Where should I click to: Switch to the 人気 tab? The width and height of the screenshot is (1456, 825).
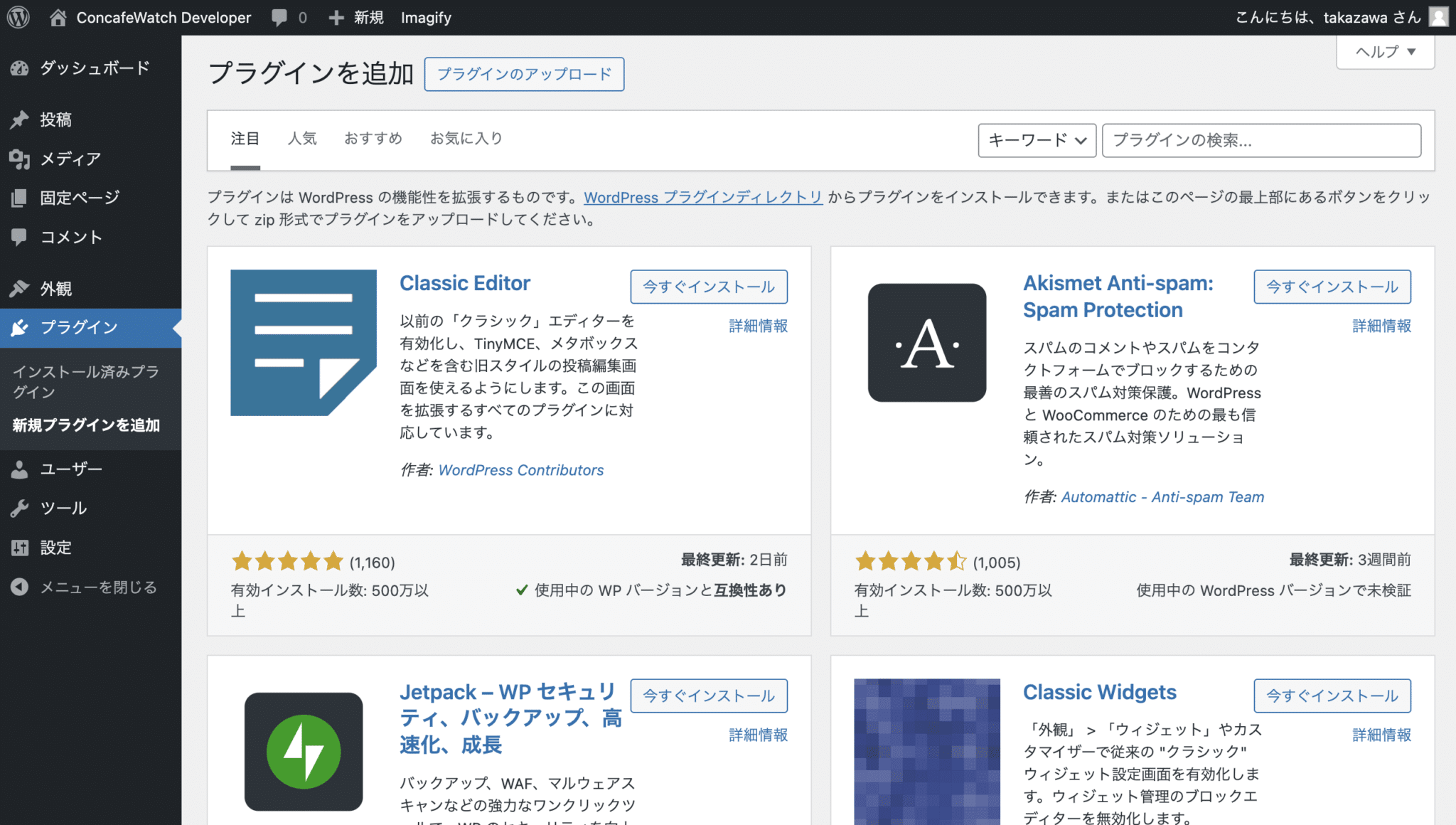coord(302,138)
